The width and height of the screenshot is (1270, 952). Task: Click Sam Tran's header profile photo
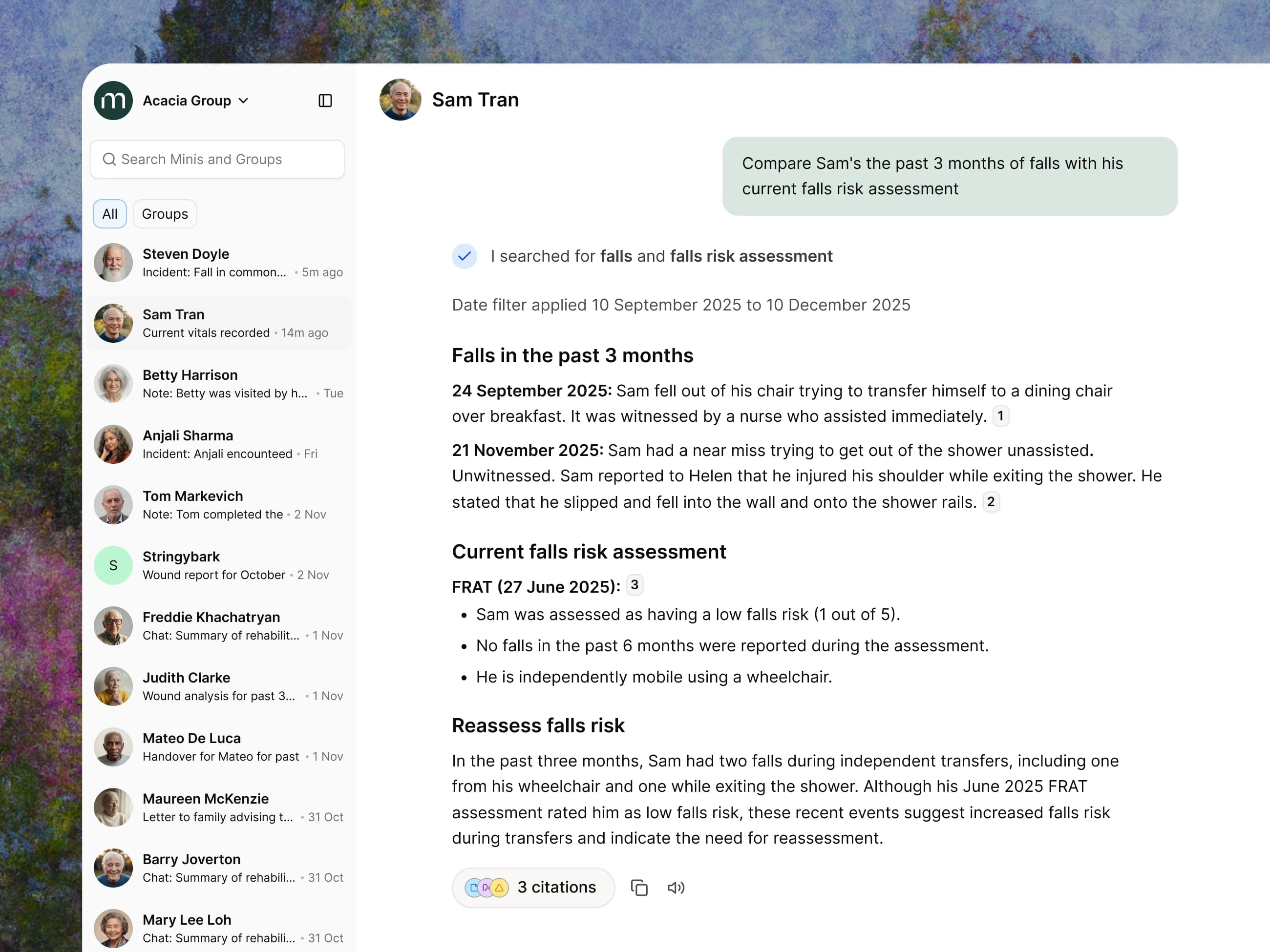[x=400, y=100]
